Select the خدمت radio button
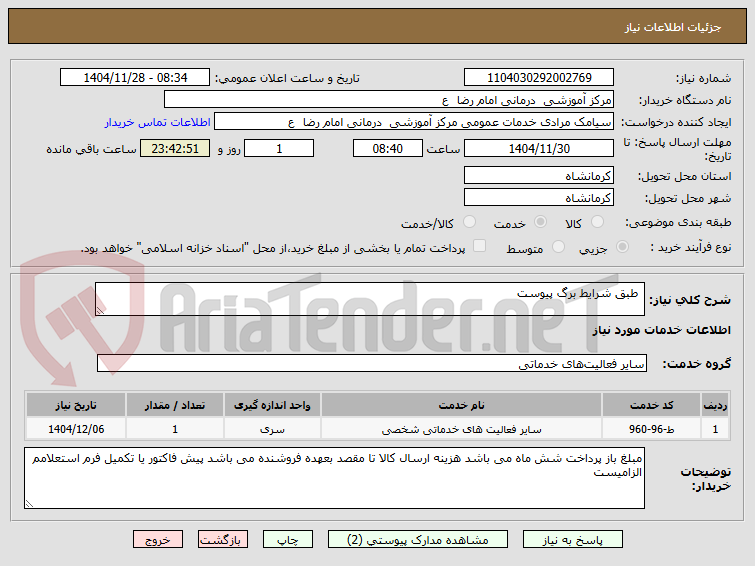This screenshot has width=755, height=566. (540, 222)
